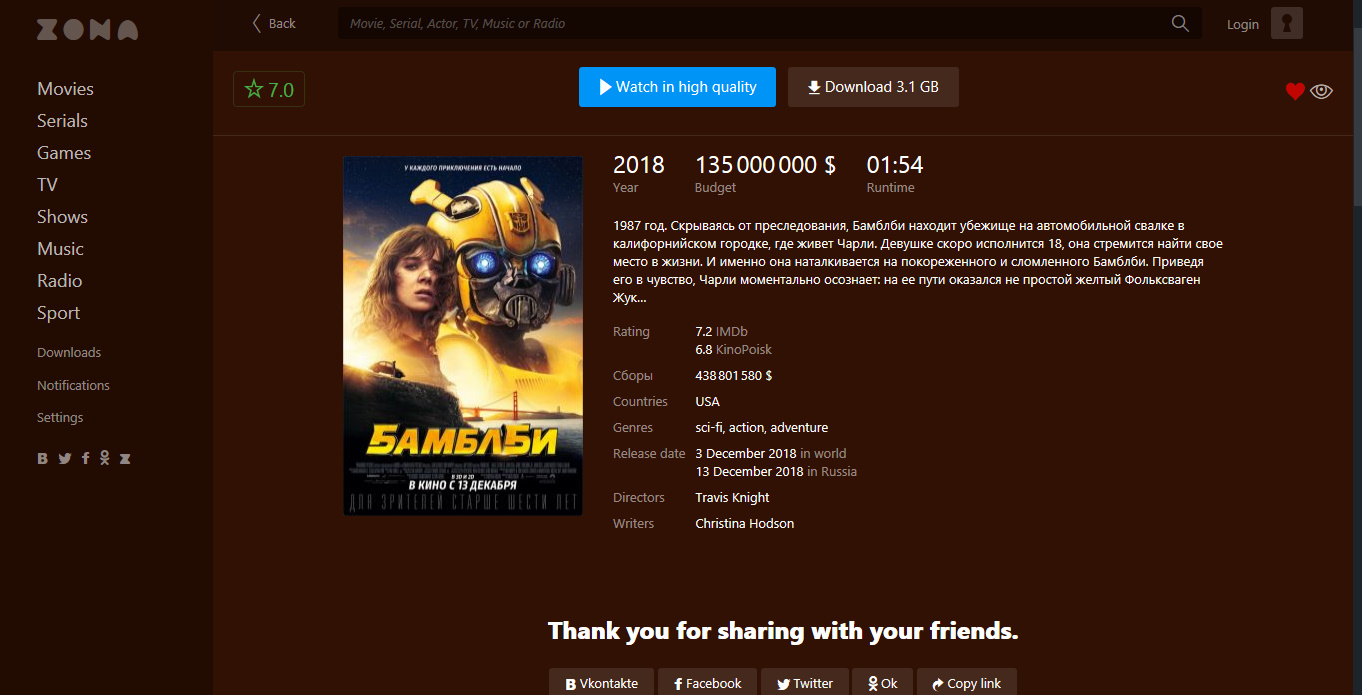Open the Movies section
1362x695 pixels.
(65, 89)
